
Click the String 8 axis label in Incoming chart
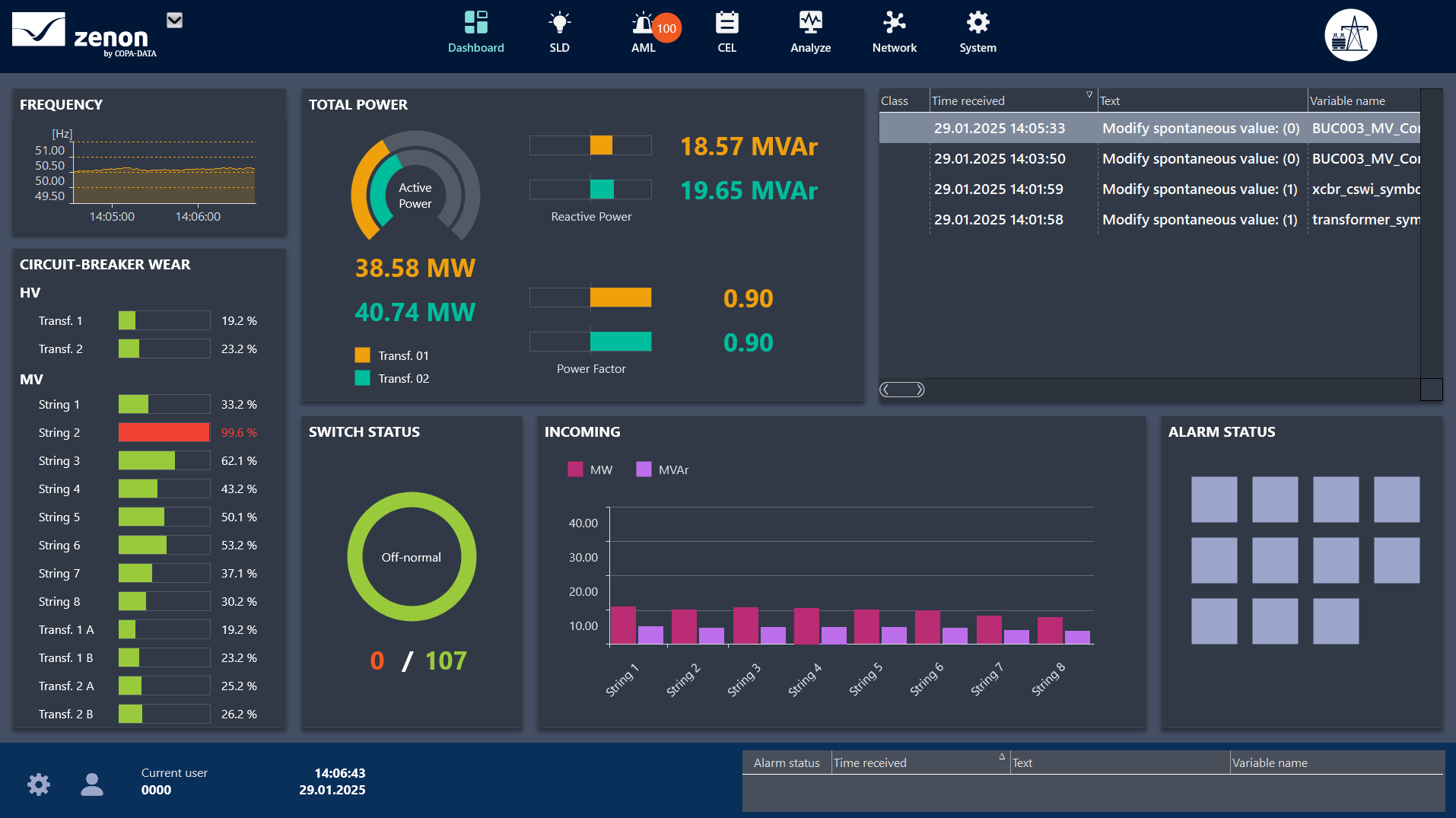pyautogui.click(x=1048, y=680)
